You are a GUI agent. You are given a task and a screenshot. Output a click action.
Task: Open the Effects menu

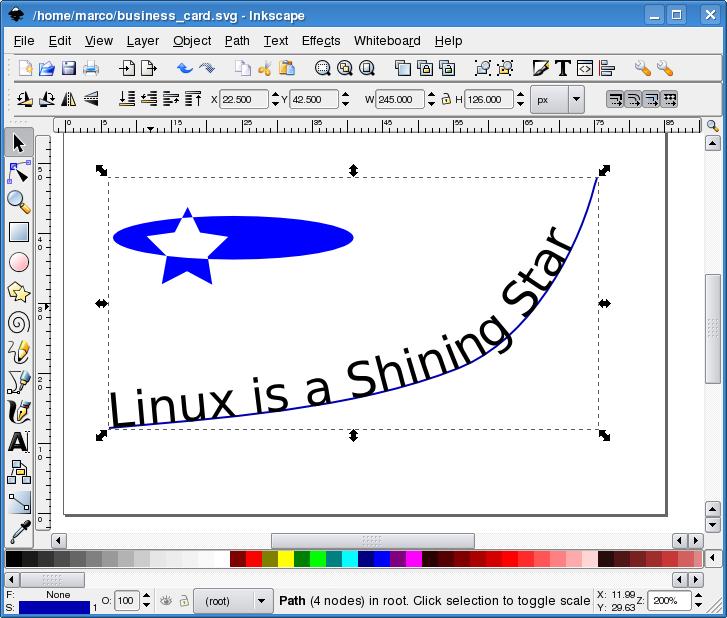click(321, 41)
